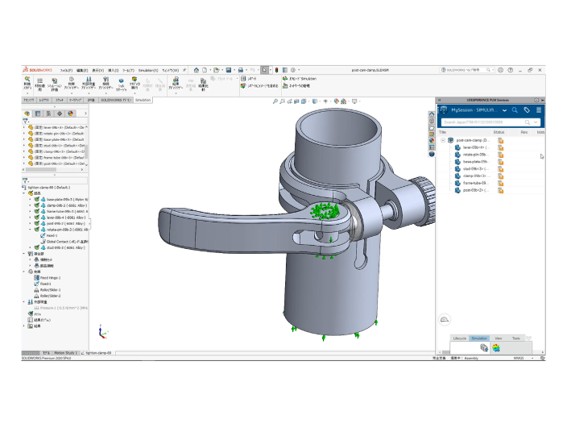Open dropdown under New Study button
This screenshot has height=426, width=567.
(x=27, y=93)
